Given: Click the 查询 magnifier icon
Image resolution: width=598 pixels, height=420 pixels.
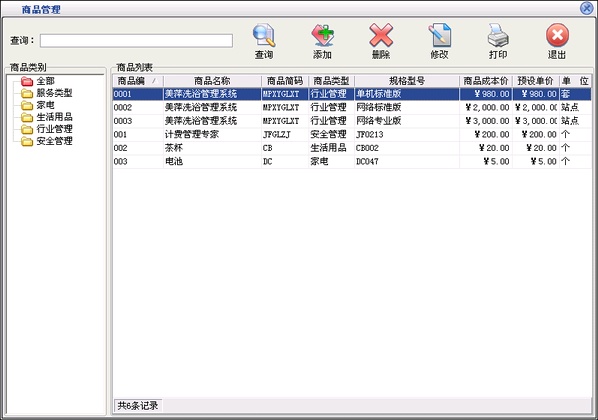Looking at the screenshot, I should point(264,35).
